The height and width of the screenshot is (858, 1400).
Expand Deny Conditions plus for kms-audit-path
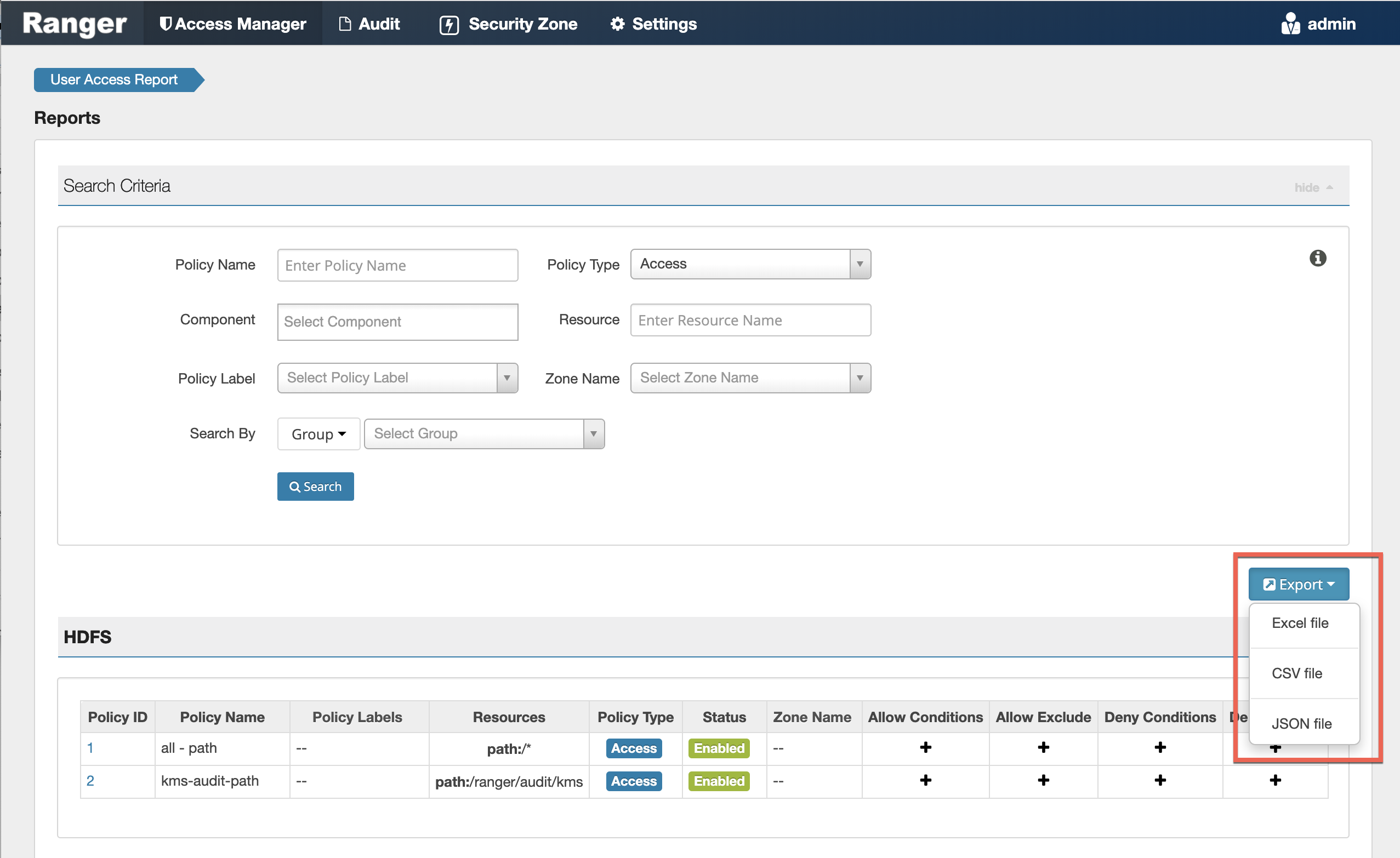1160,780
